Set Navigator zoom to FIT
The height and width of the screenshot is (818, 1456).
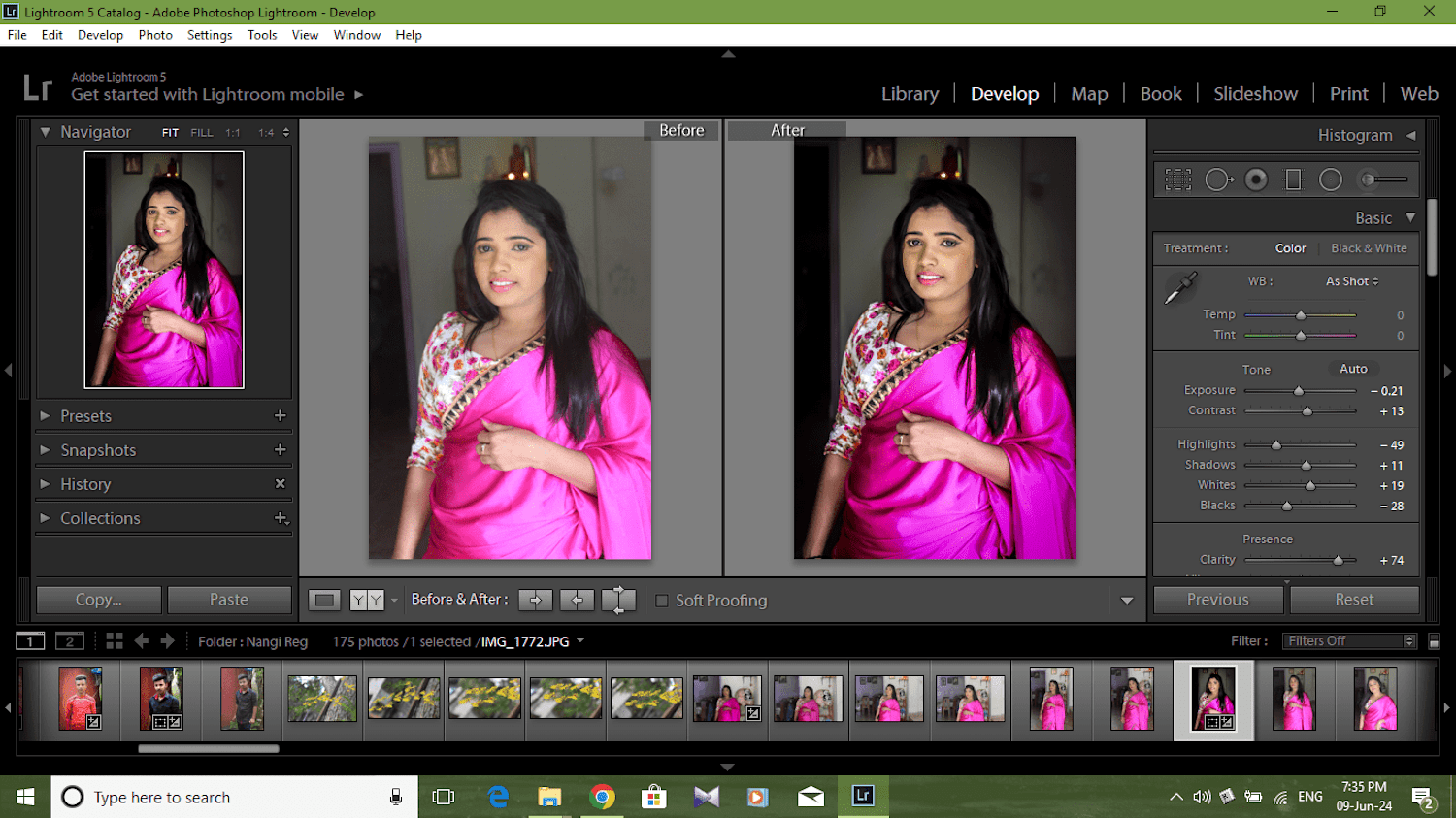click(170, 133)
